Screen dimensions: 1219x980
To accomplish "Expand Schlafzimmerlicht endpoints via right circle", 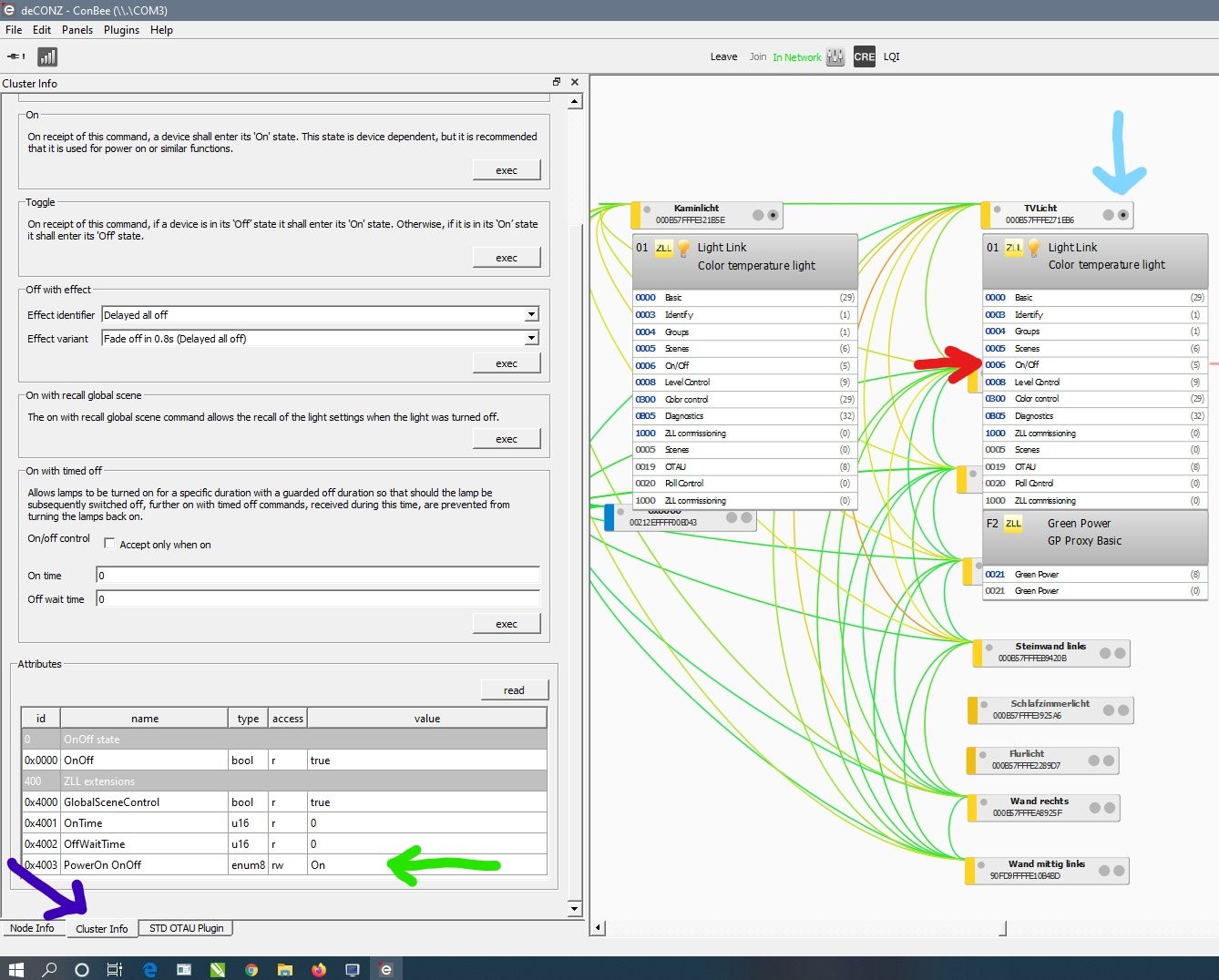I will (1123, 710).
